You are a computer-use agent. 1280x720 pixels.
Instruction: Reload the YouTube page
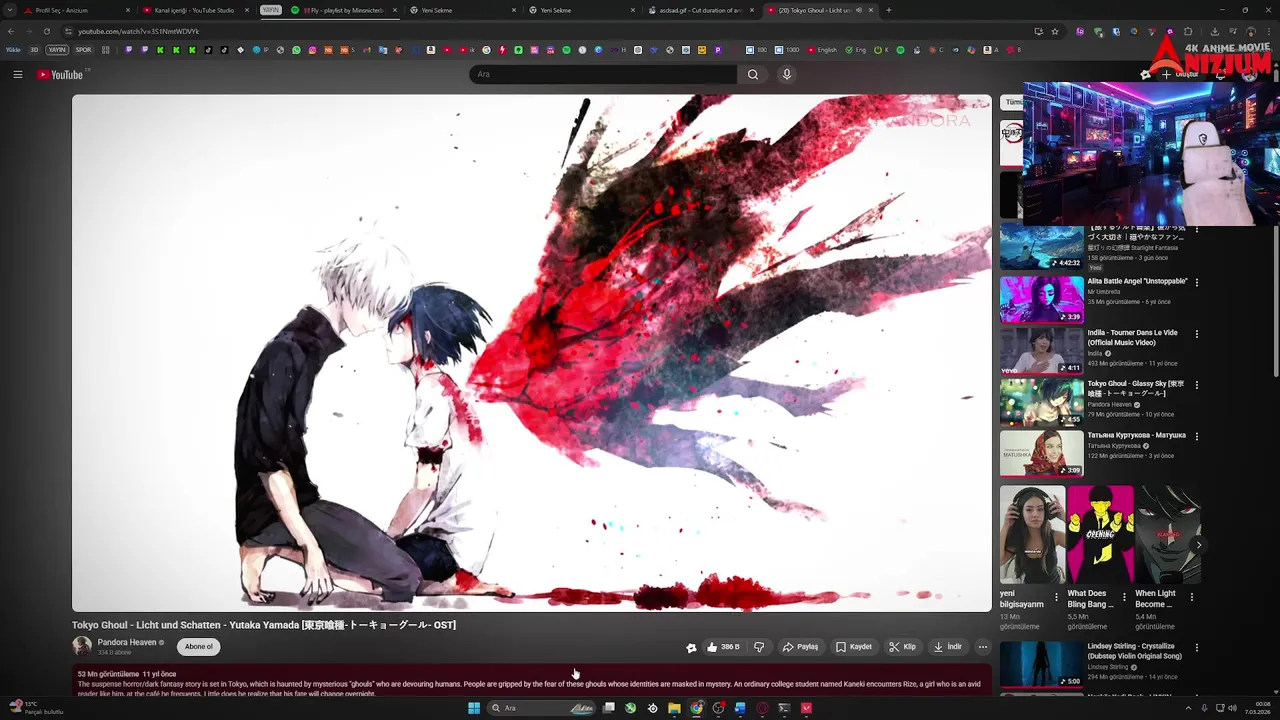pyautogui.click(x=46, y=31)
